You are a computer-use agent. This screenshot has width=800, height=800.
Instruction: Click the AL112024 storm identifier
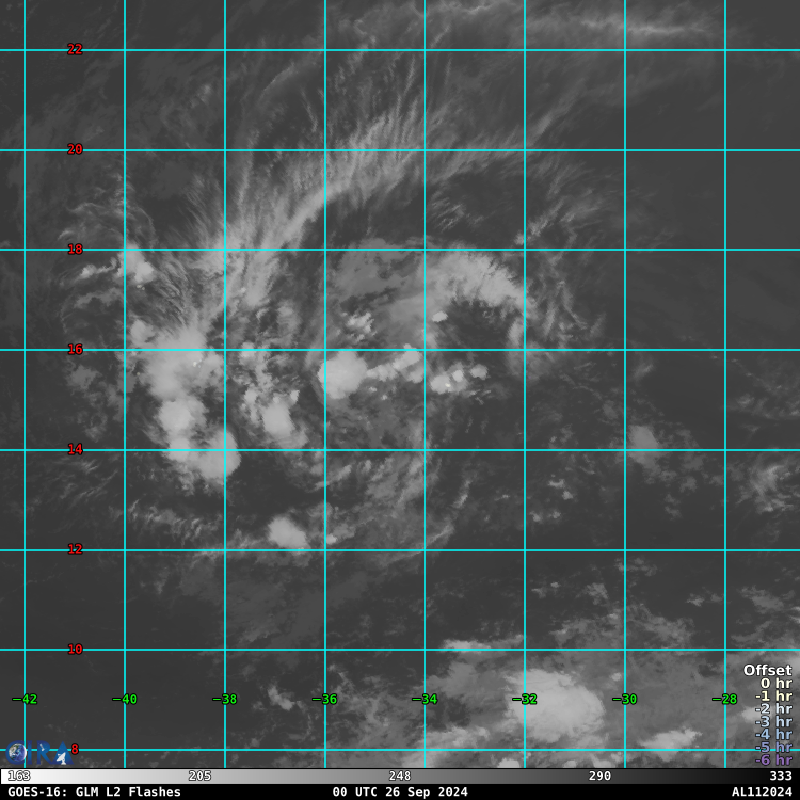[x=761, y=792]
